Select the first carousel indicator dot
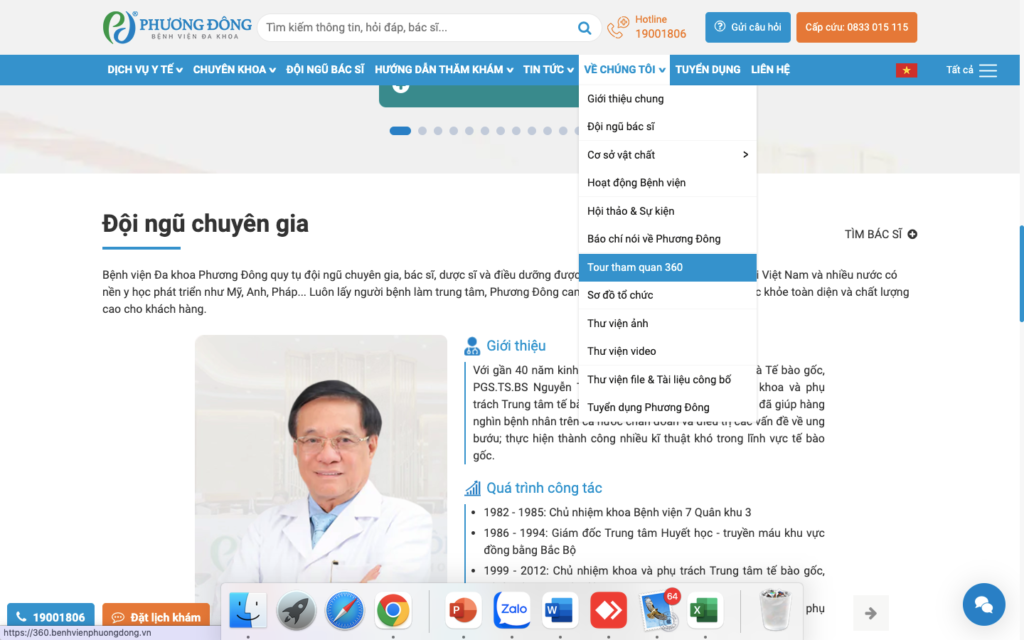 tap(400, 131)
